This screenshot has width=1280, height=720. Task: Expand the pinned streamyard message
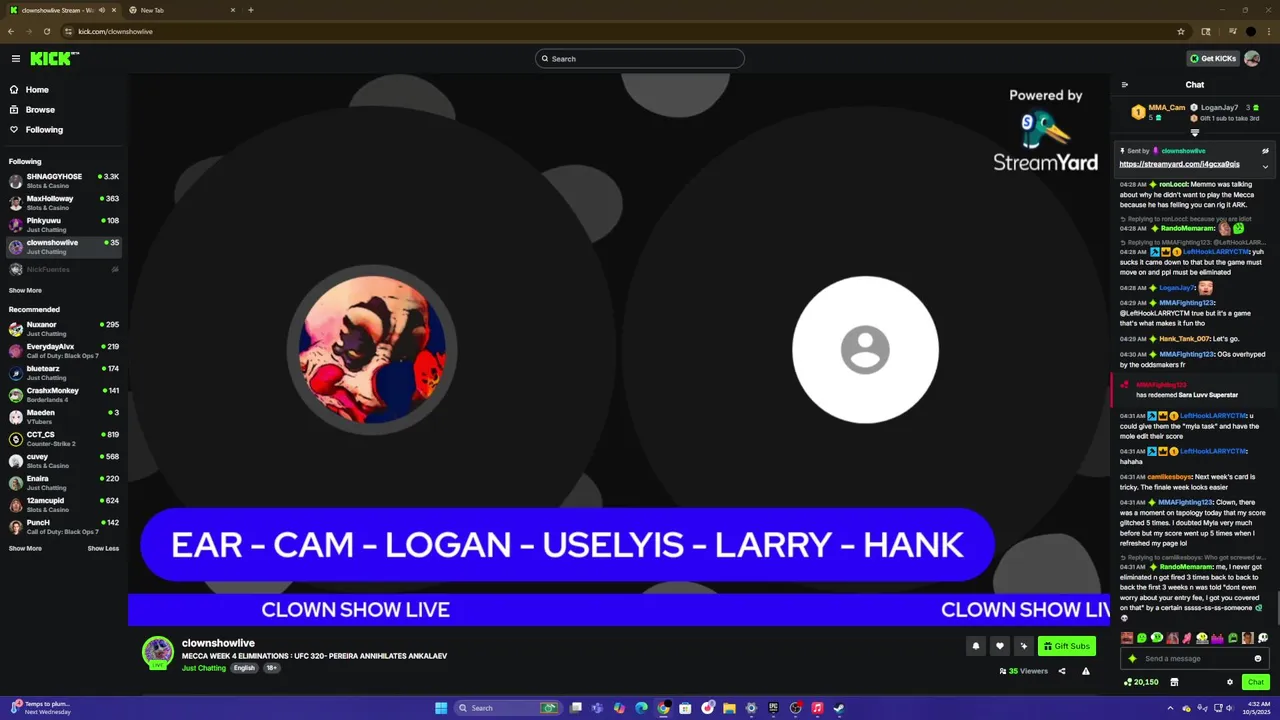coord(1265,166)
